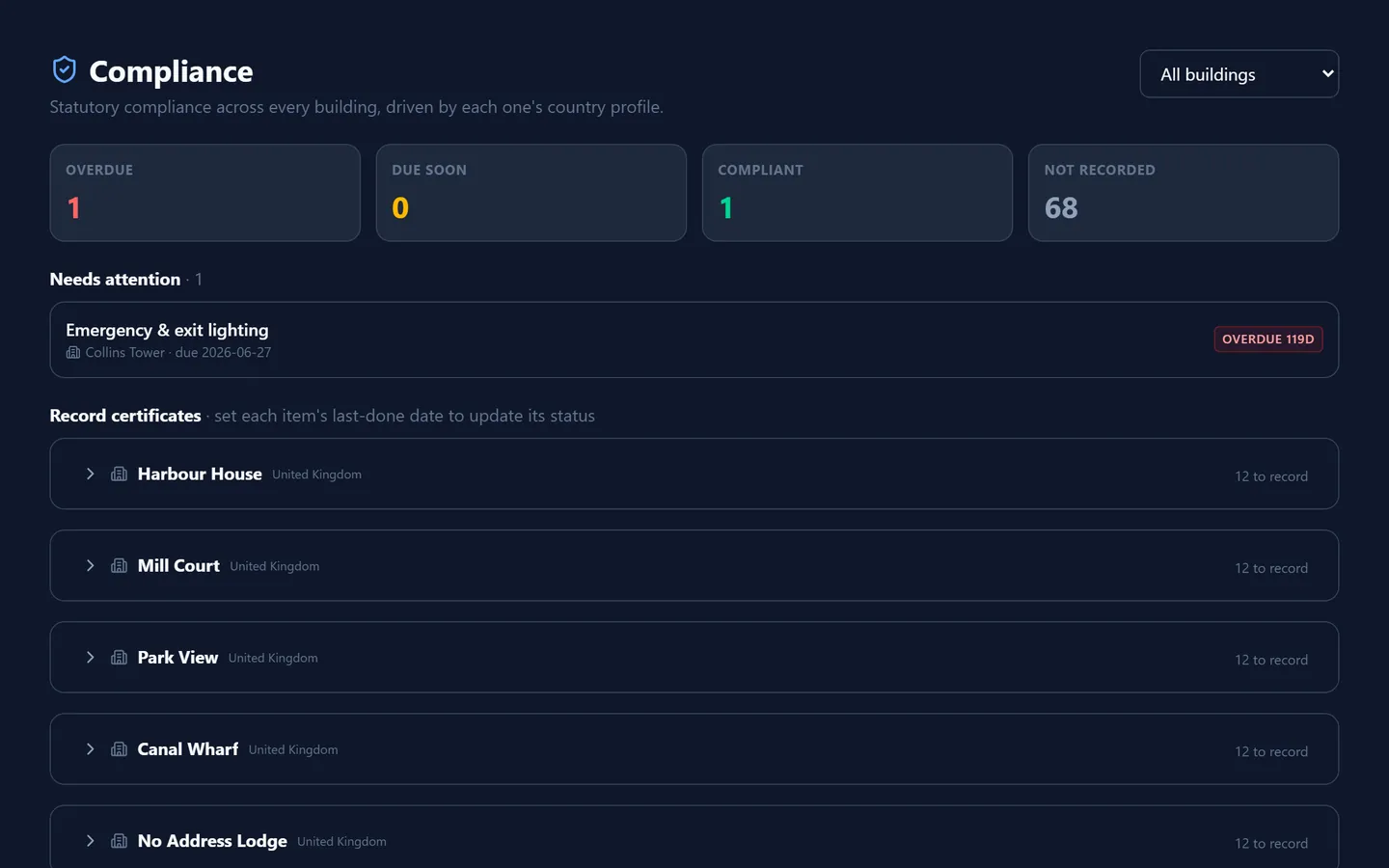Select the Overdue summary card
This screenshot has width=1389, height=868.
(204, 193)
